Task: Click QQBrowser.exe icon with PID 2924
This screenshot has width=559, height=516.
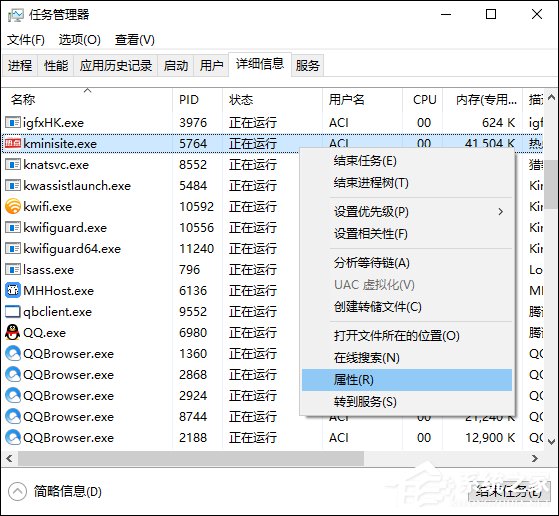Action: click(x=13, y=395)
